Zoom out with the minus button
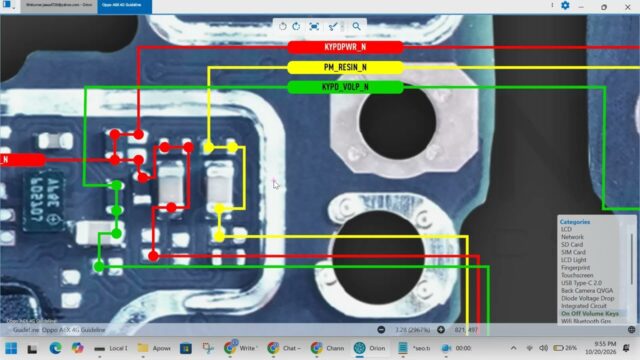Image resolution: width=640 pixels, height=360 pixels. click(x=381, y=329)
